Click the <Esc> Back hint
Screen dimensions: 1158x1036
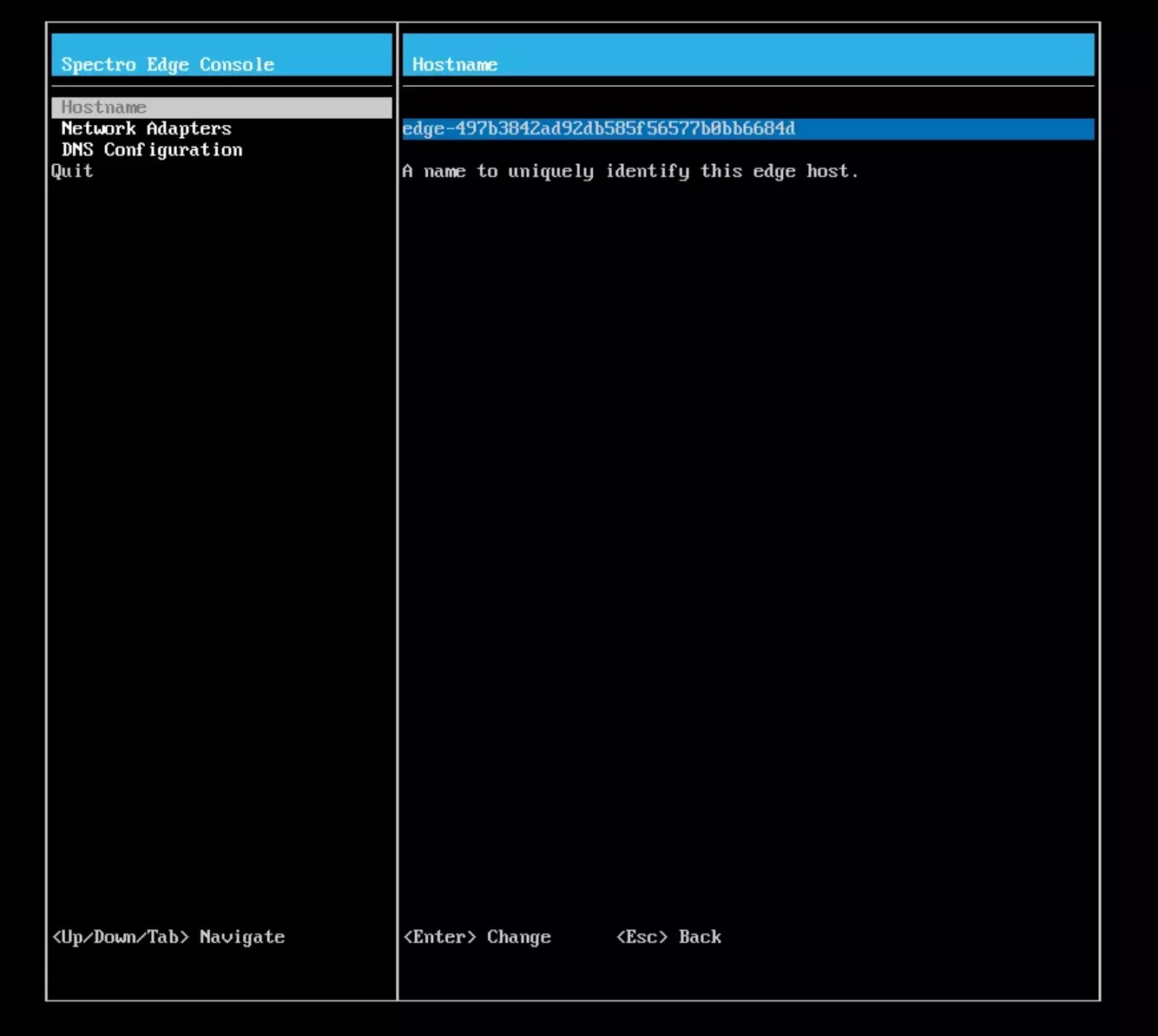(668, 937)
